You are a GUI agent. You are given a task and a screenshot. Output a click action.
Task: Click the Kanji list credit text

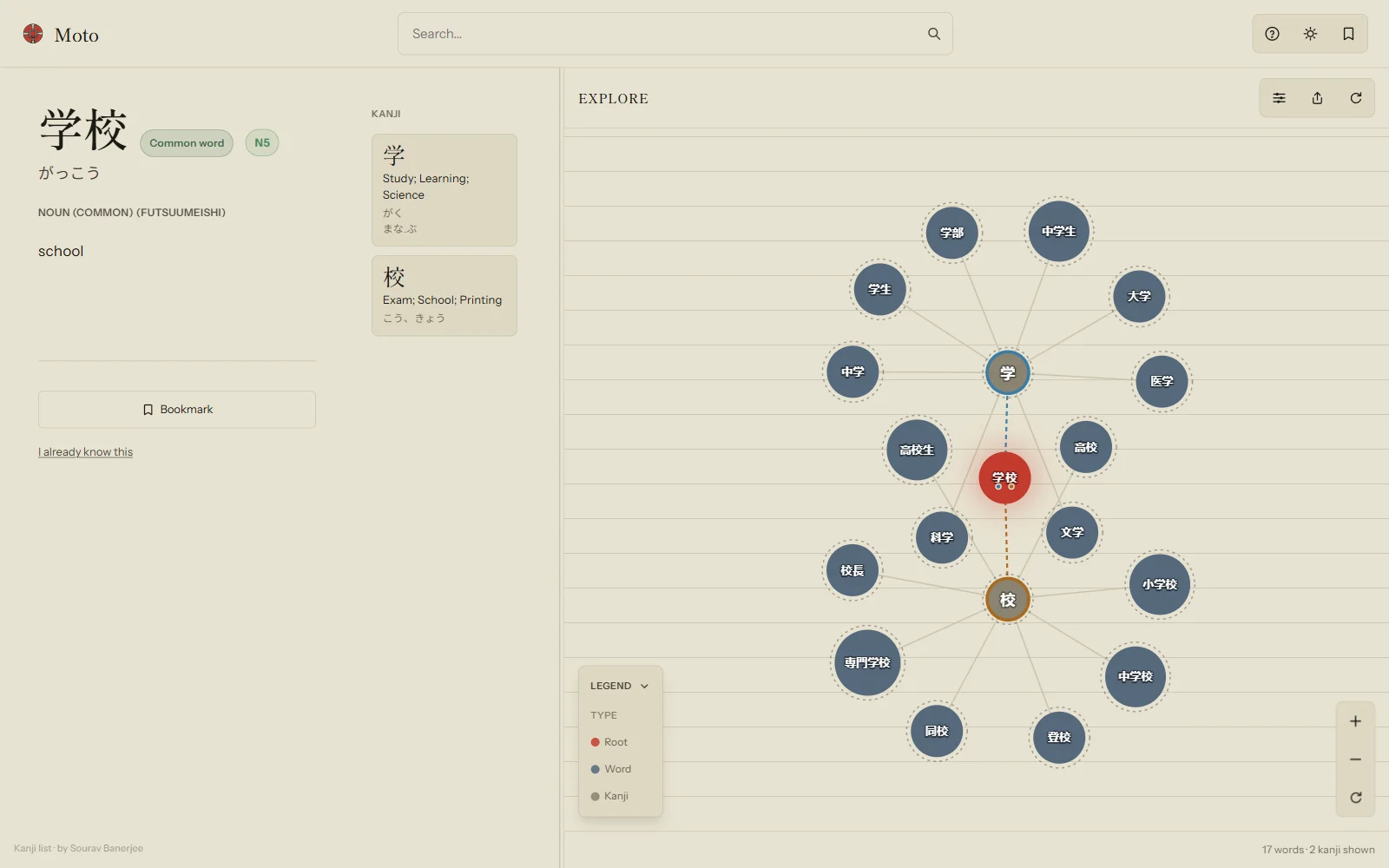point(78,848)
